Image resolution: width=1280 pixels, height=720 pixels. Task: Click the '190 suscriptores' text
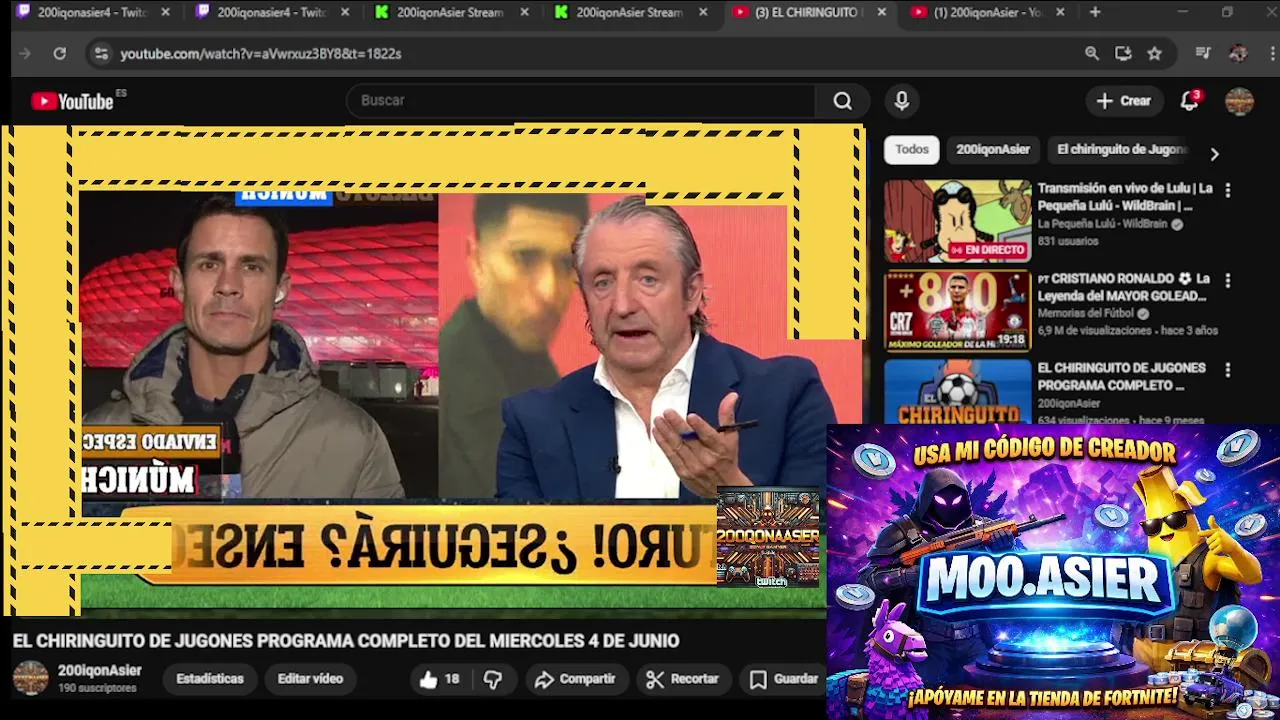(97, 689)
